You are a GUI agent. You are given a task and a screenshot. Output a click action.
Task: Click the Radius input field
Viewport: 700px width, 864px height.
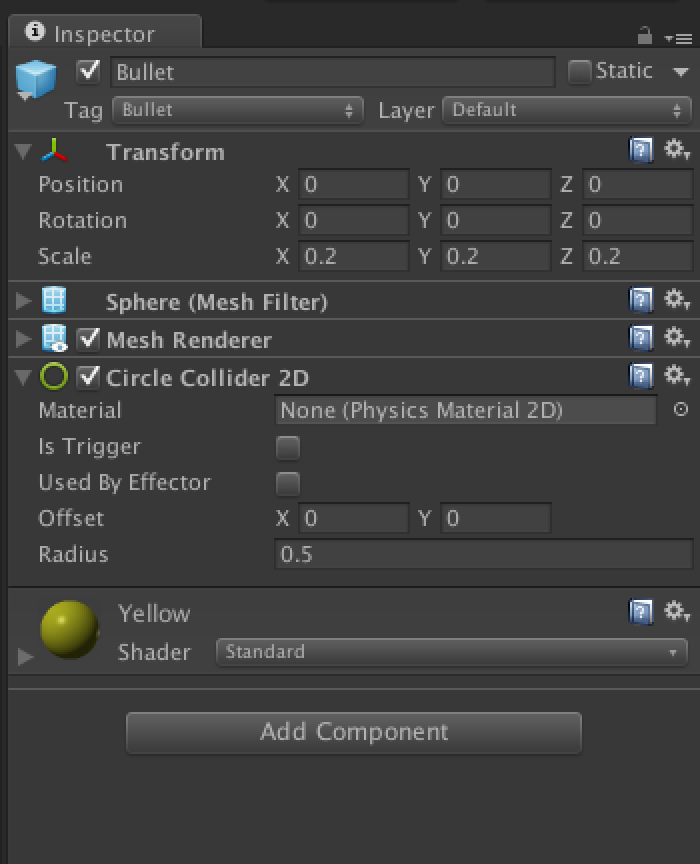(483, 554)
